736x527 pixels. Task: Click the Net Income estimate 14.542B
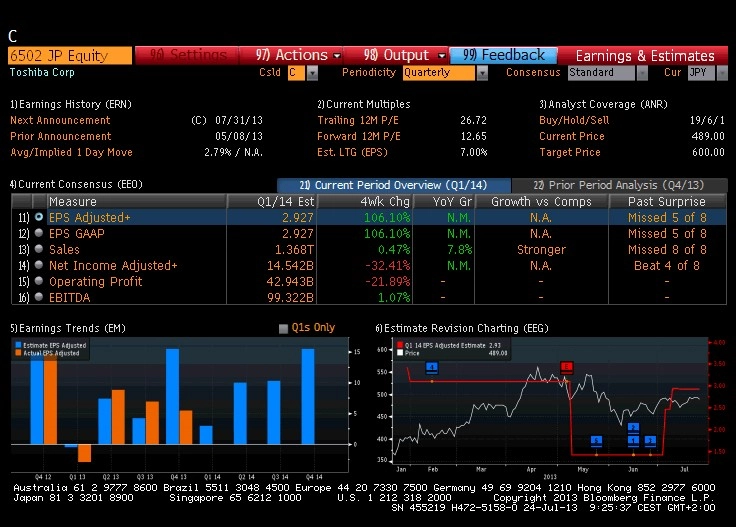(x=290, y=266)
